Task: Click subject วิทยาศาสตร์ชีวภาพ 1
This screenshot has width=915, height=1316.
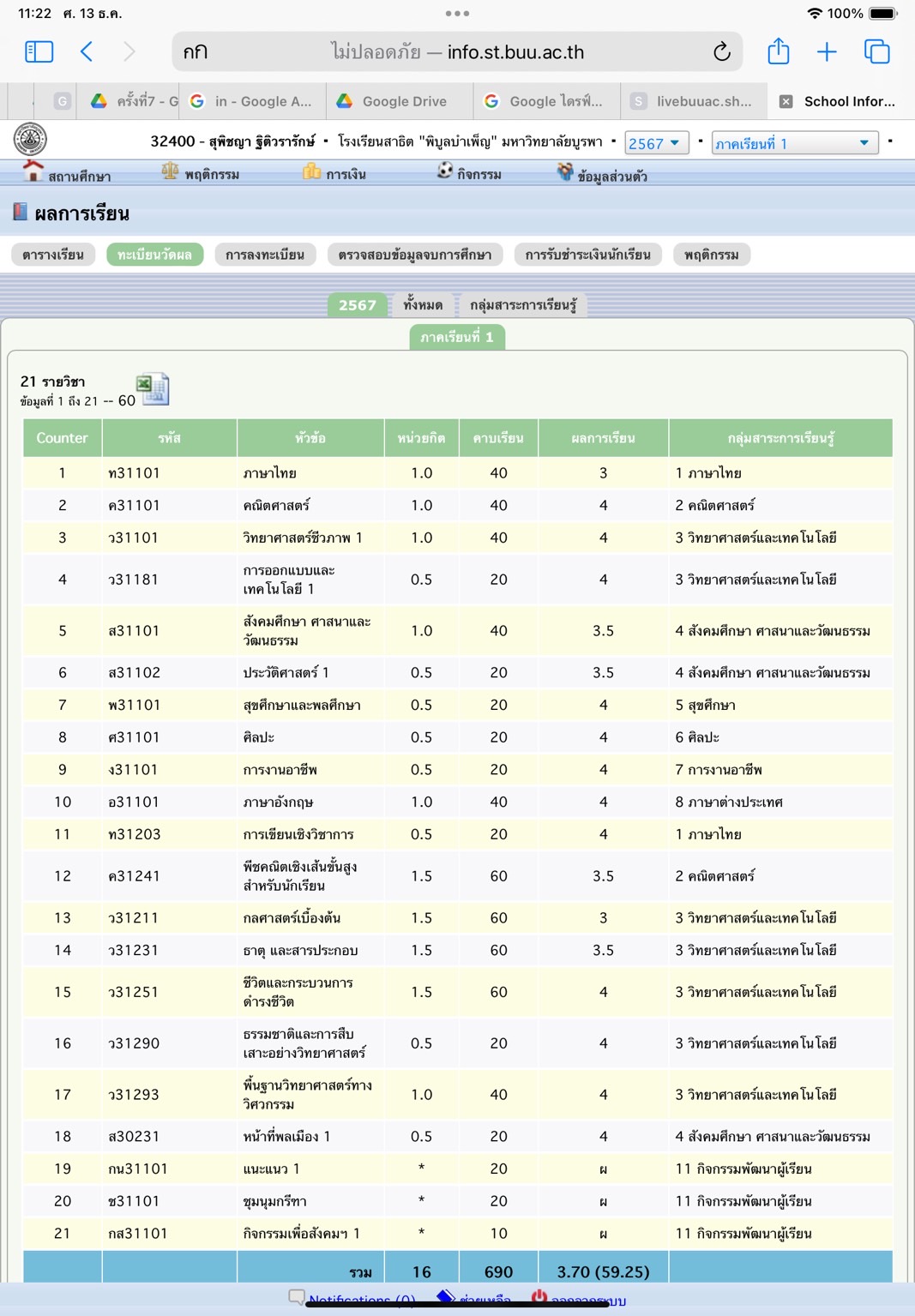Action: tap(303, 538)
